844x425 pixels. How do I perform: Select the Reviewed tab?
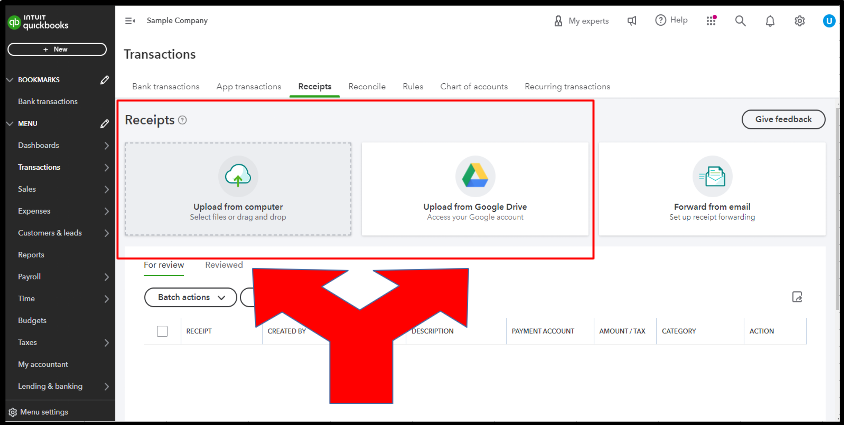(x=224, y=265)
